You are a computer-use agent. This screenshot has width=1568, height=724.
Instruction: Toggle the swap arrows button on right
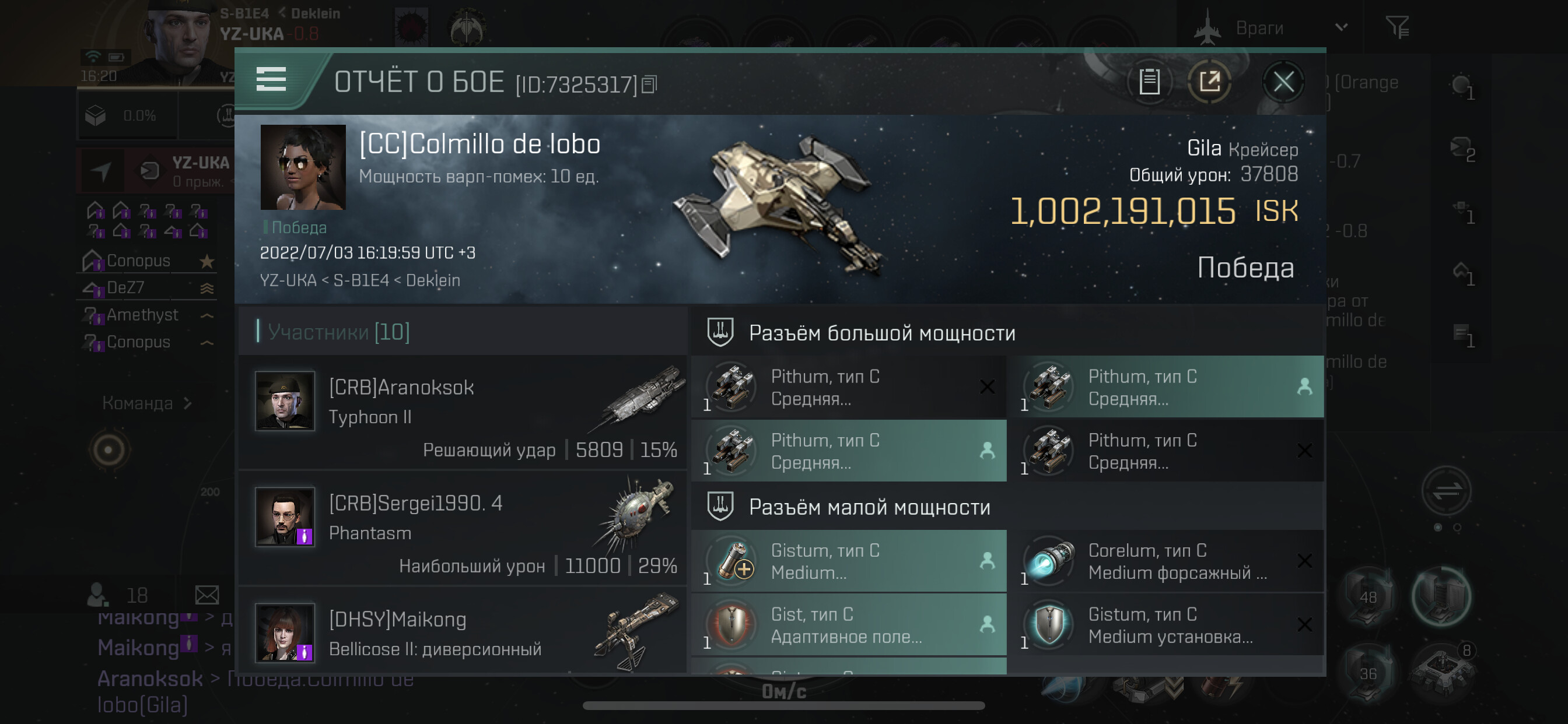1446,491
